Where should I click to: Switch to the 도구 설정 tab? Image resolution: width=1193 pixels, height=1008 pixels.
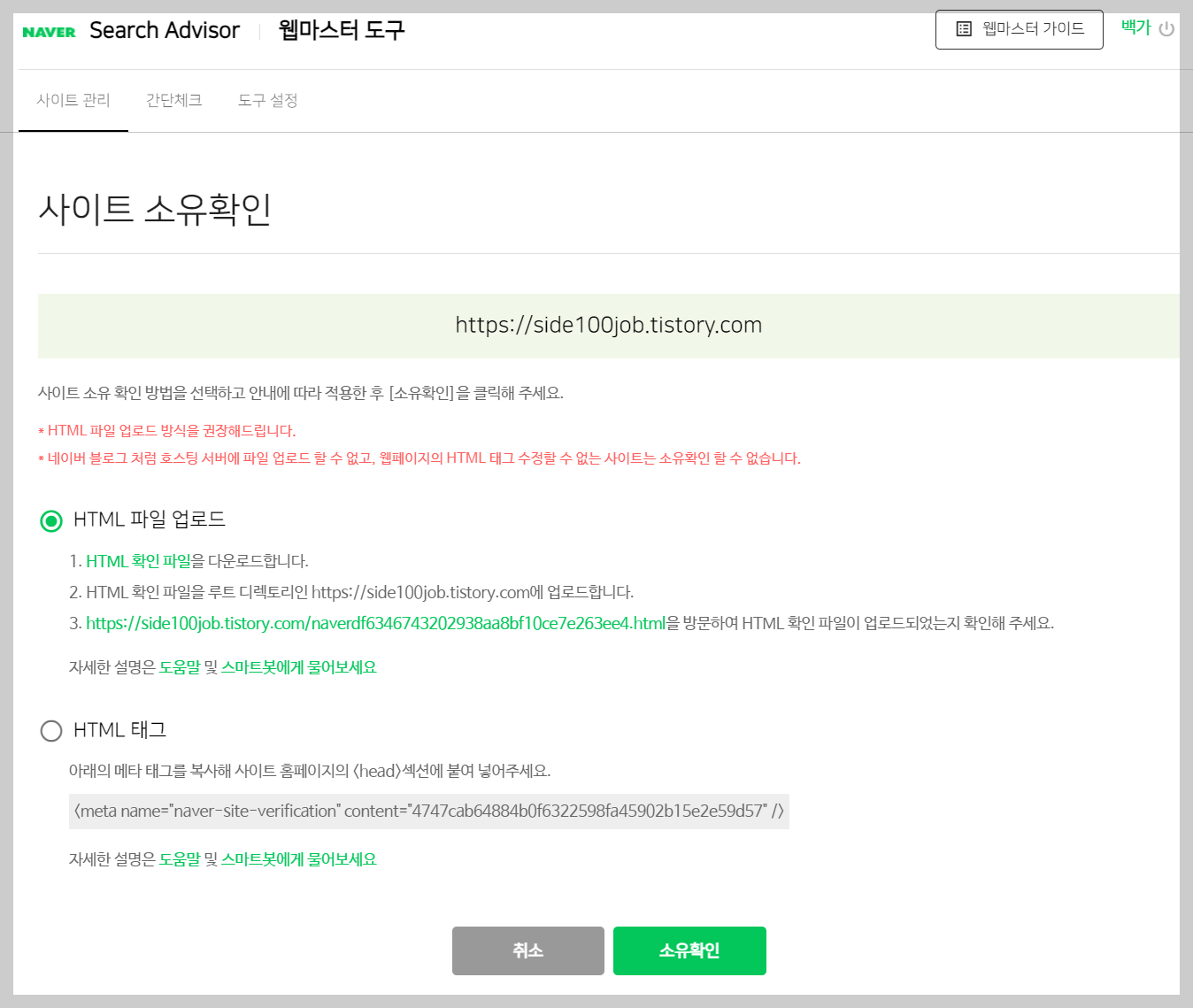click(x=267, y=100)
